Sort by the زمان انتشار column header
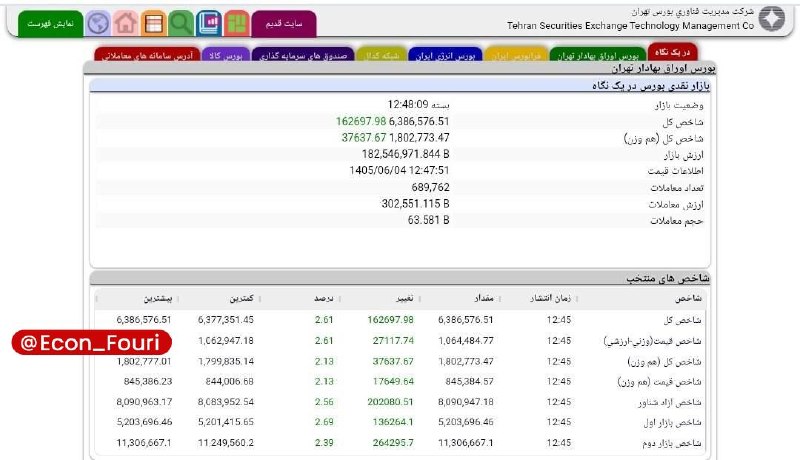Image resolution: width=800 pixels, height=460 pixels. 550,298
